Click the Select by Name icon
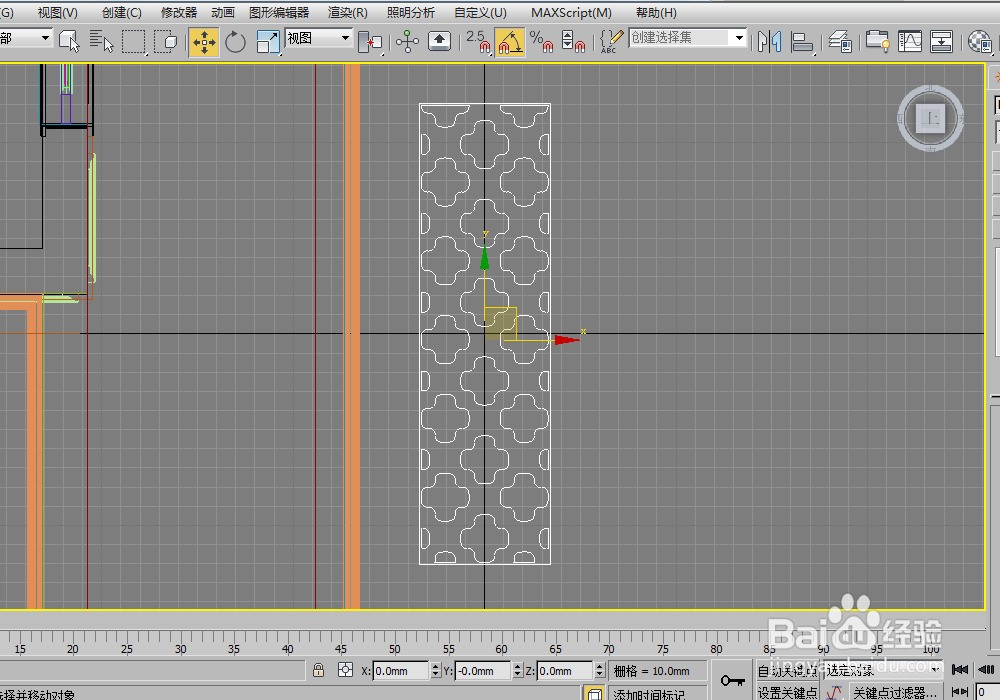Image resolution: width=1000 pixels, height=700 pixels. click(101, 41)
